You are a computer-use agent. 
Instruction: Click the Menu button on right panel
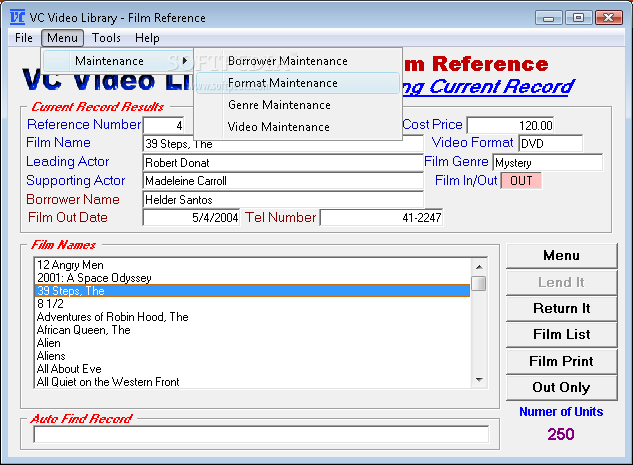point(562,256)
